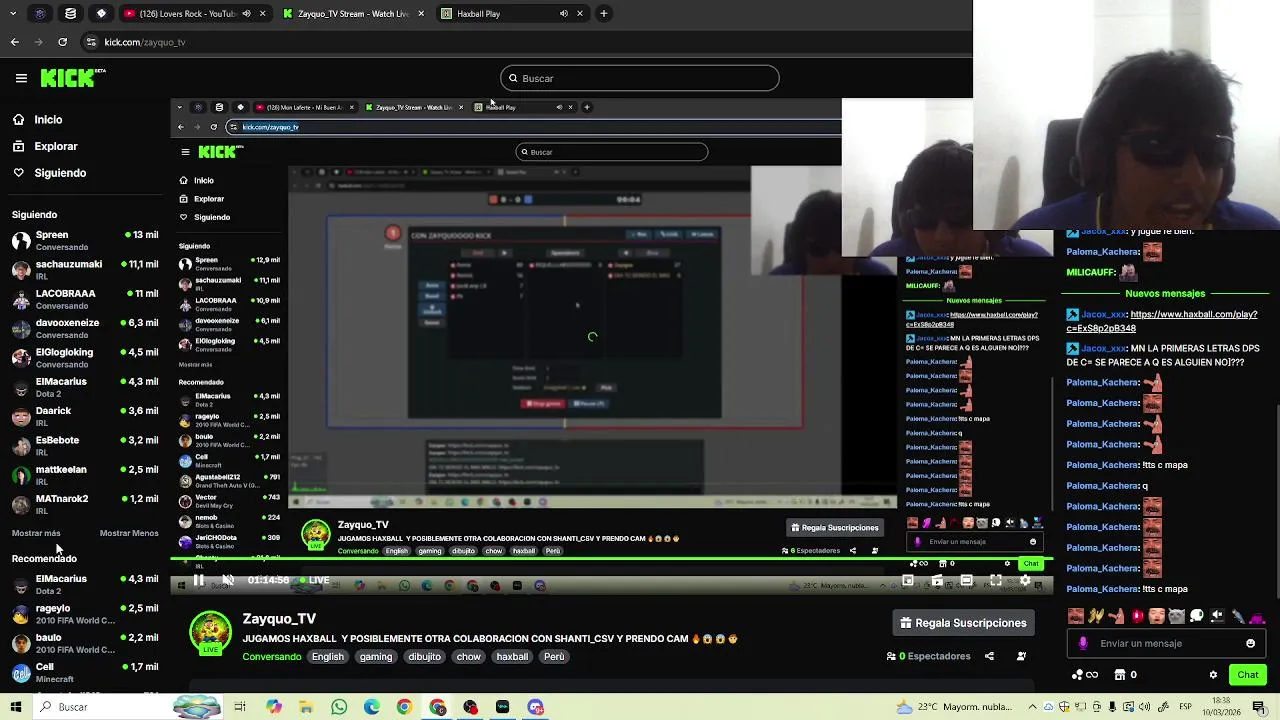Open recommended channel rageylo
Image resolution: width=1280 pixels, height=720 pixels.
[x=85, y=613]
